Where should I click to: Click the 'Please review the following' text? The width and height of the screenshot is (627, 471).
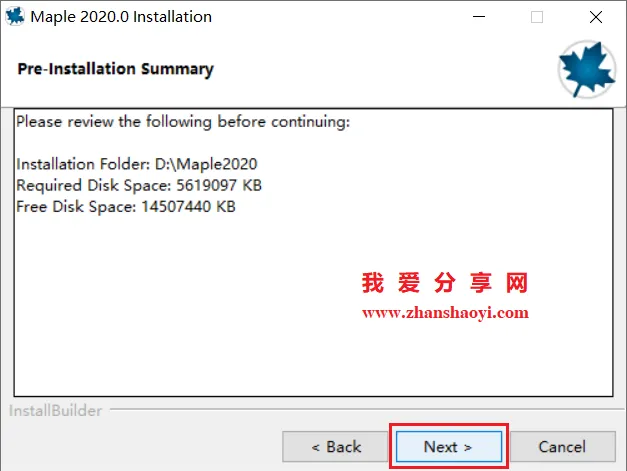point(183,122)
